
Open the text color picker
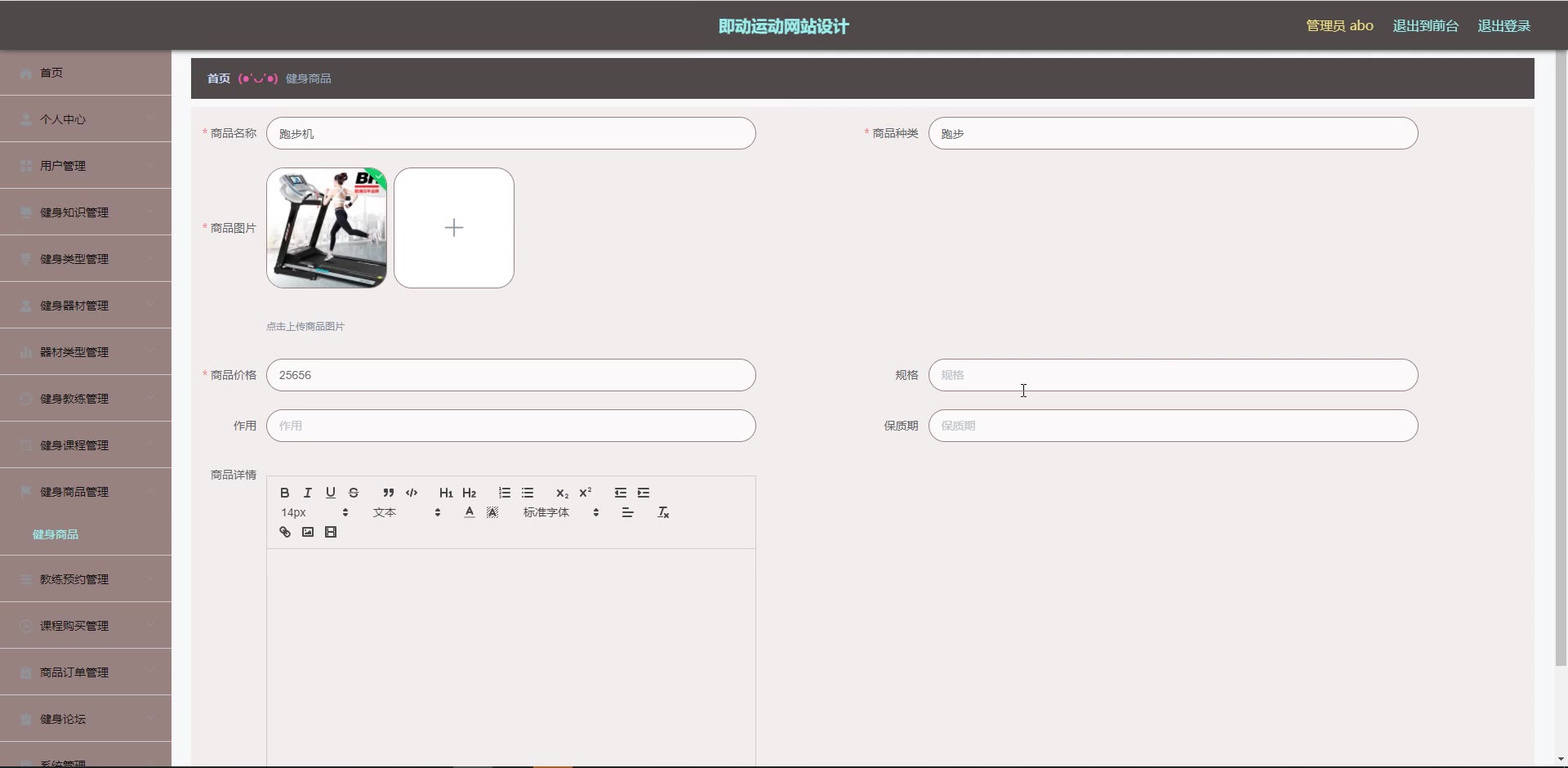point(469,512)
